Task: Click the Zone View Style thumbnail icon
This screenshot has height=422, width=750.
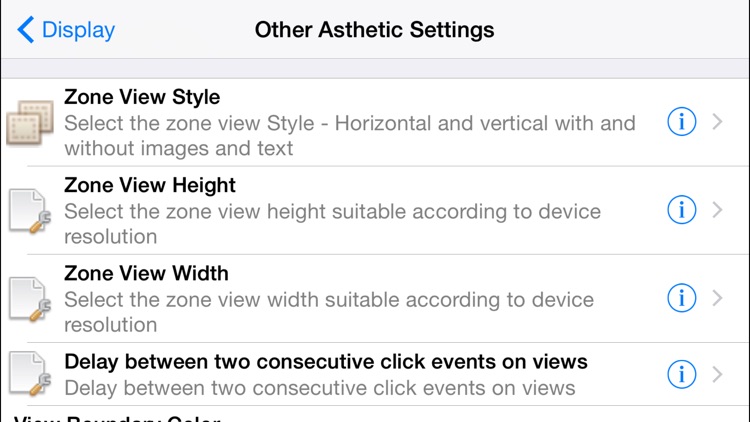Action: point(28,124)
